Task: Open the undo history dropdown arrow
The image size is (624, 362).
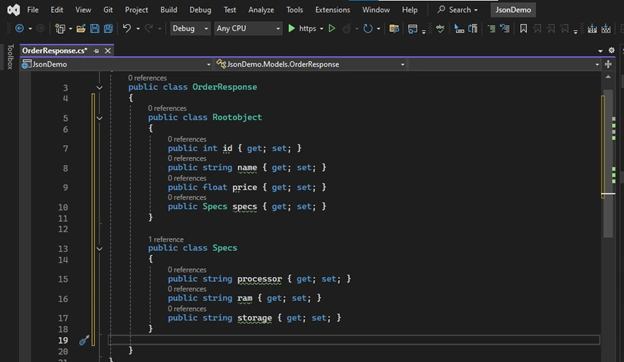Action: [x=138, y=29]
